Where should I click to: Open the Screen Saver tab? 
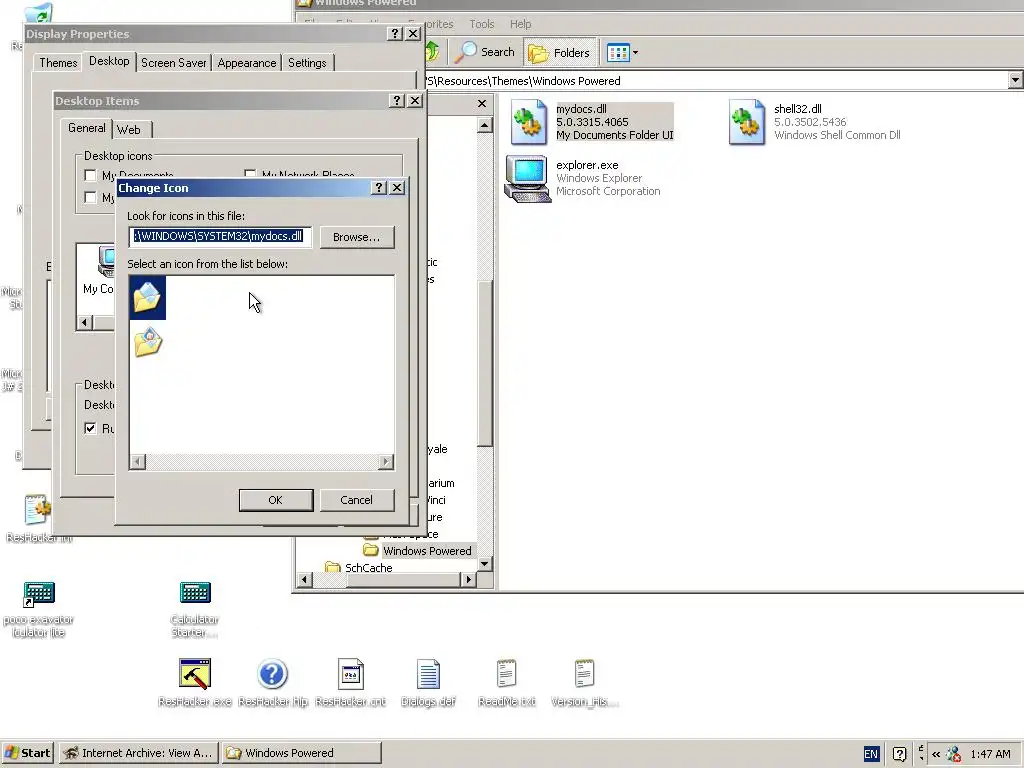pyautogui.click(x=174, y=63)
